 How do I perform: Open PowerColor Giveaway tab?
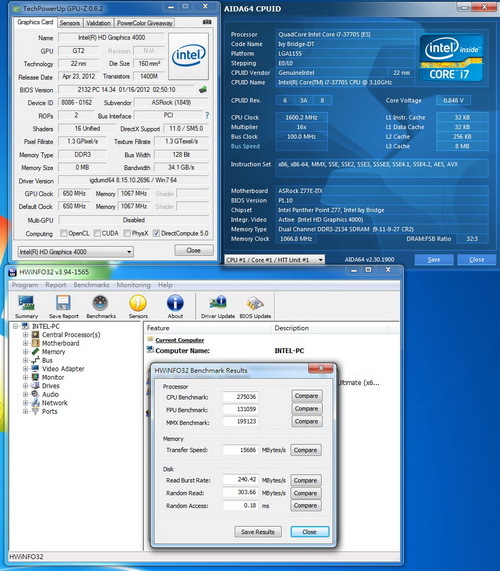145,23
